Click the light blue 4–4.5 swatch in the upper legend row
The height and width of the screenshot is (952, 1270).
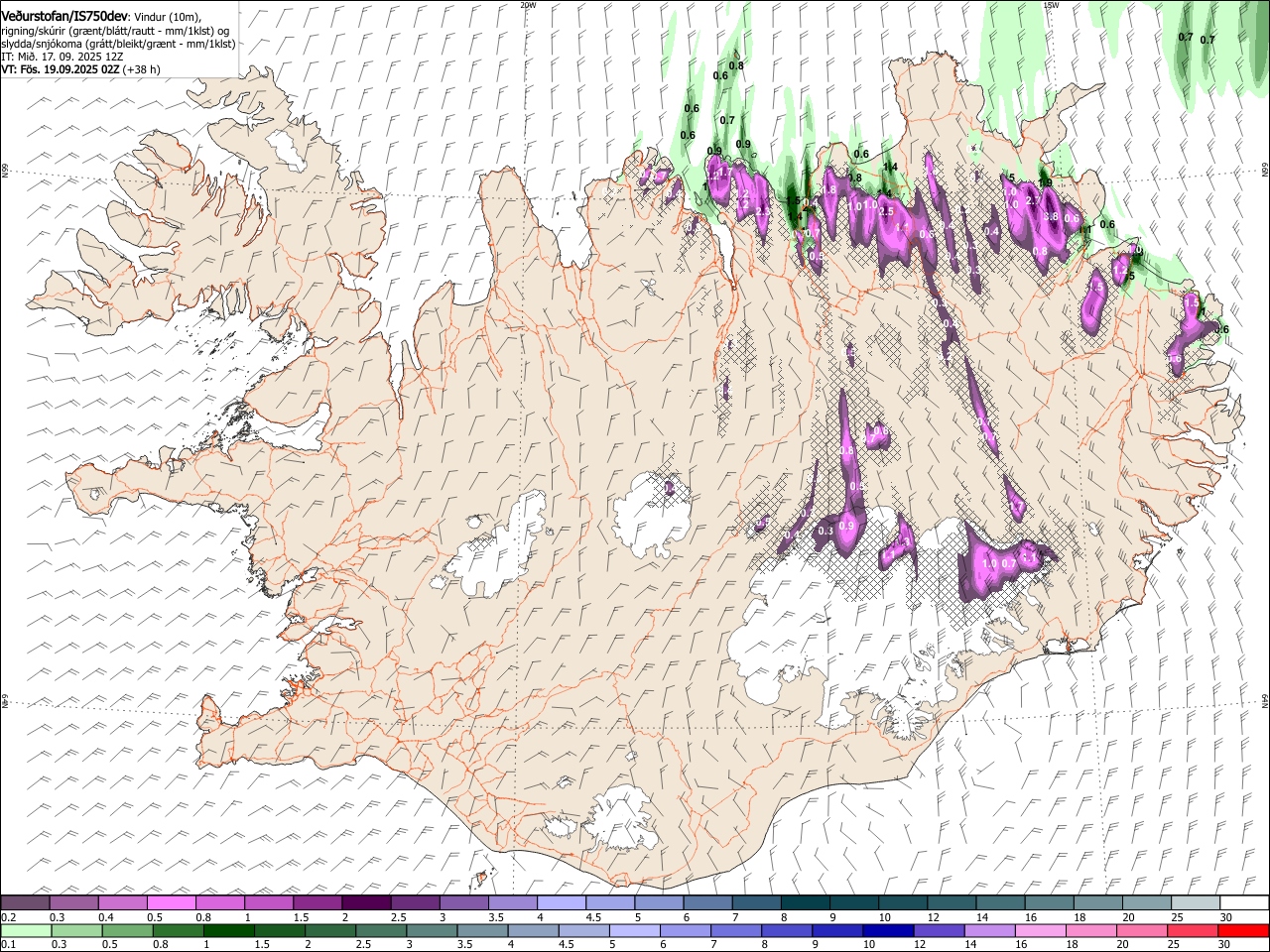pyautogui.click(x=561, y=902)
